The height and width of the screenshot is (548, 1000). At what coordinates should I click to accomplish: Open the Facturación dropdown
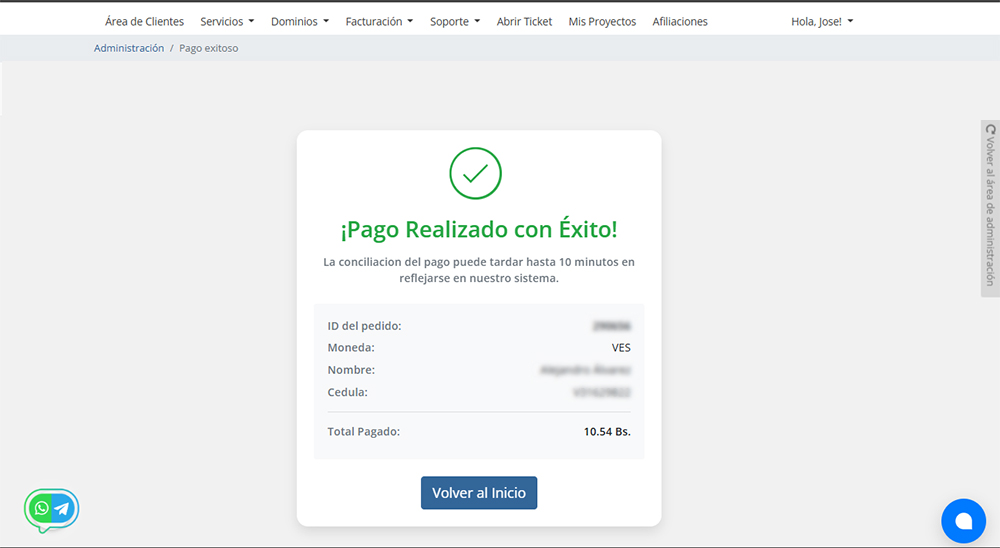379,22
